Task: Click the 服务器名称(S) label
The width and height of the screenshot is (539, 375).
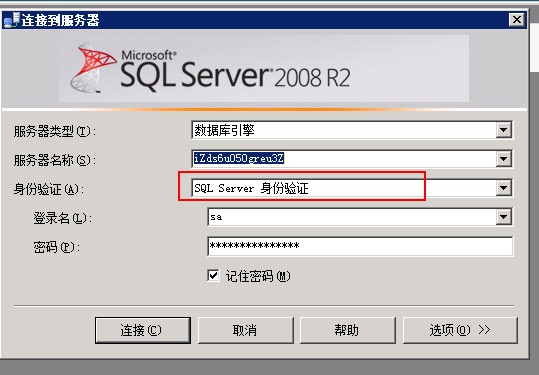Action: [x=54, y=160]
